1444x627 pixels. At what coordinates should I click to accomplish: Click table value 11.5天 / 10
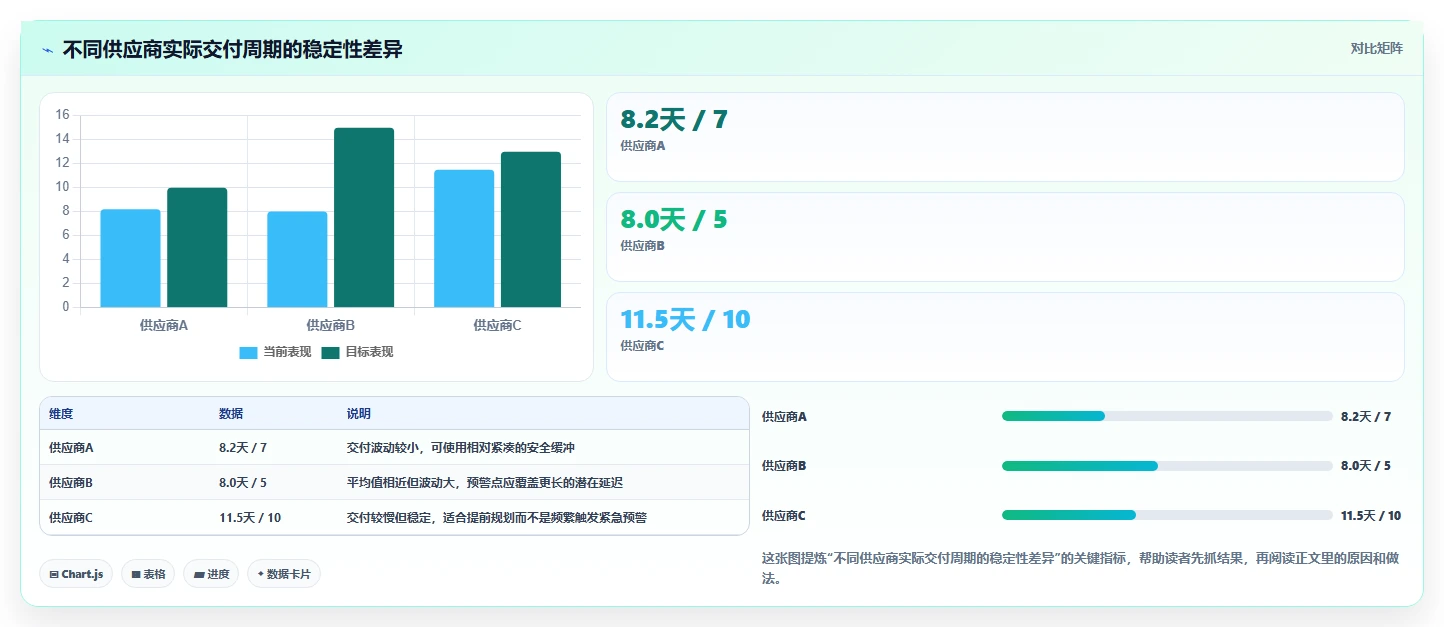click(x=250, y=517)
